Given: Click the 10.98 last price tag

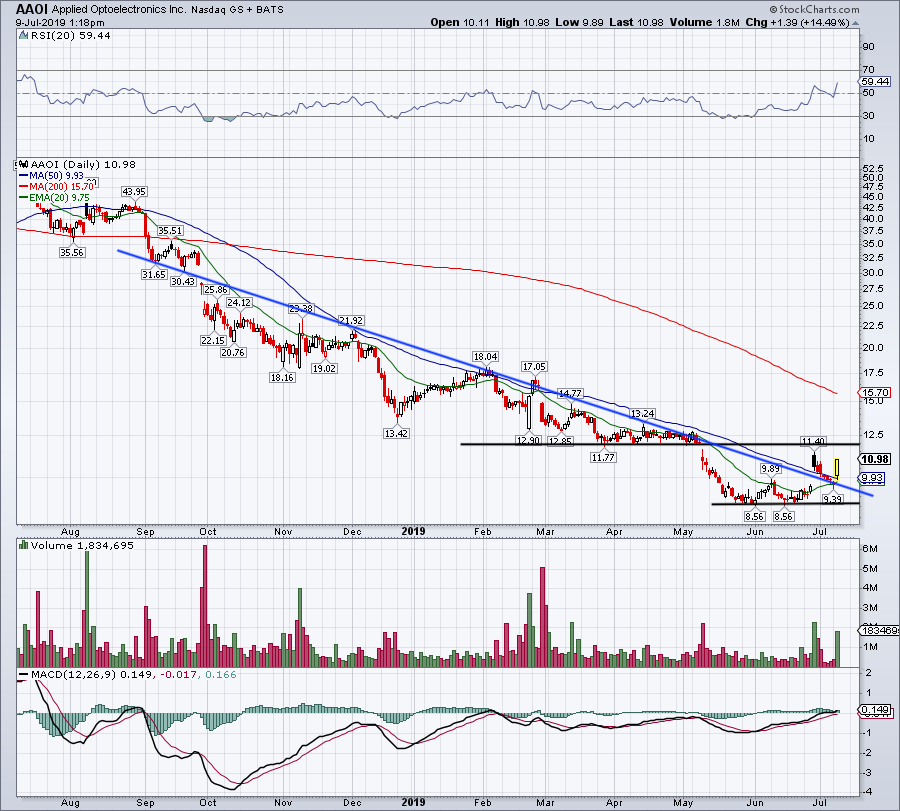Looking at the screenshot, I should point(873,458).
